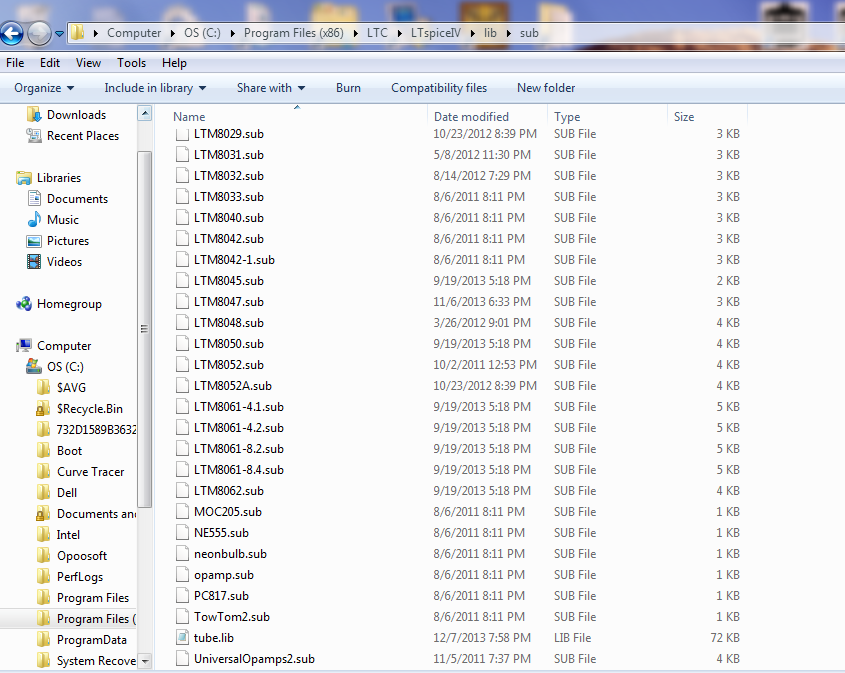
Task: Create a New folder
Action: (546, 88)
